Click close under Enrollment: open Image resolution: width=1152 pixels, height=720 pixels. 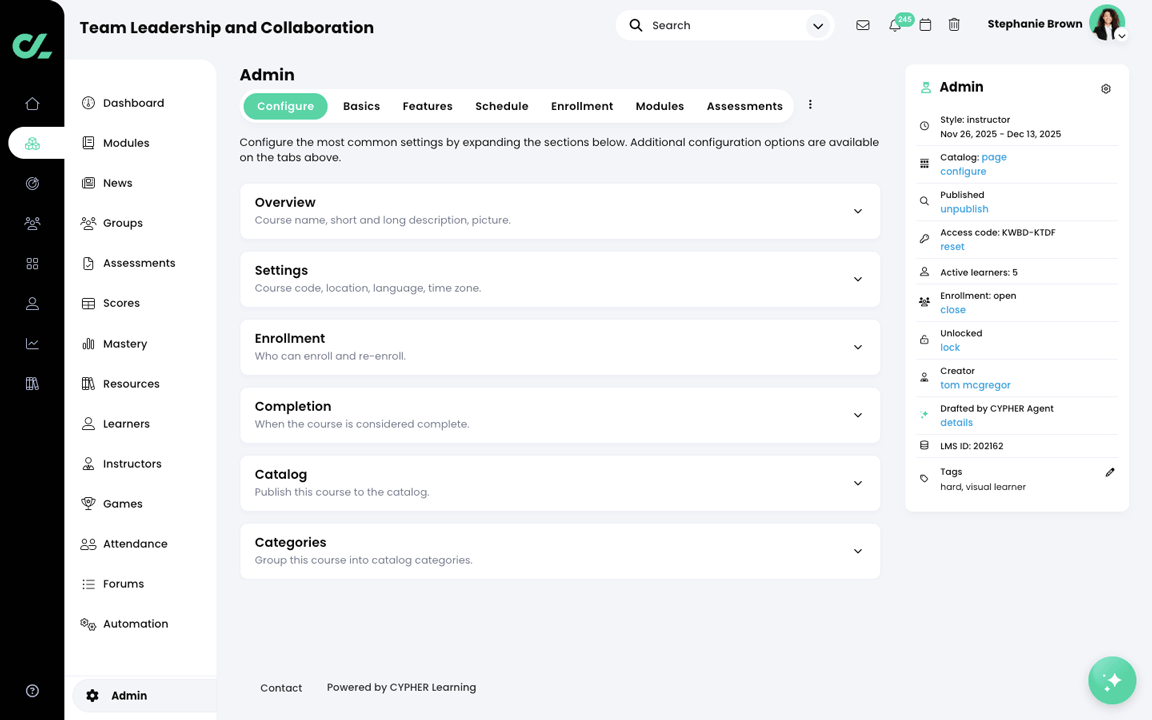pyautogui.click(x=953, y=310)
